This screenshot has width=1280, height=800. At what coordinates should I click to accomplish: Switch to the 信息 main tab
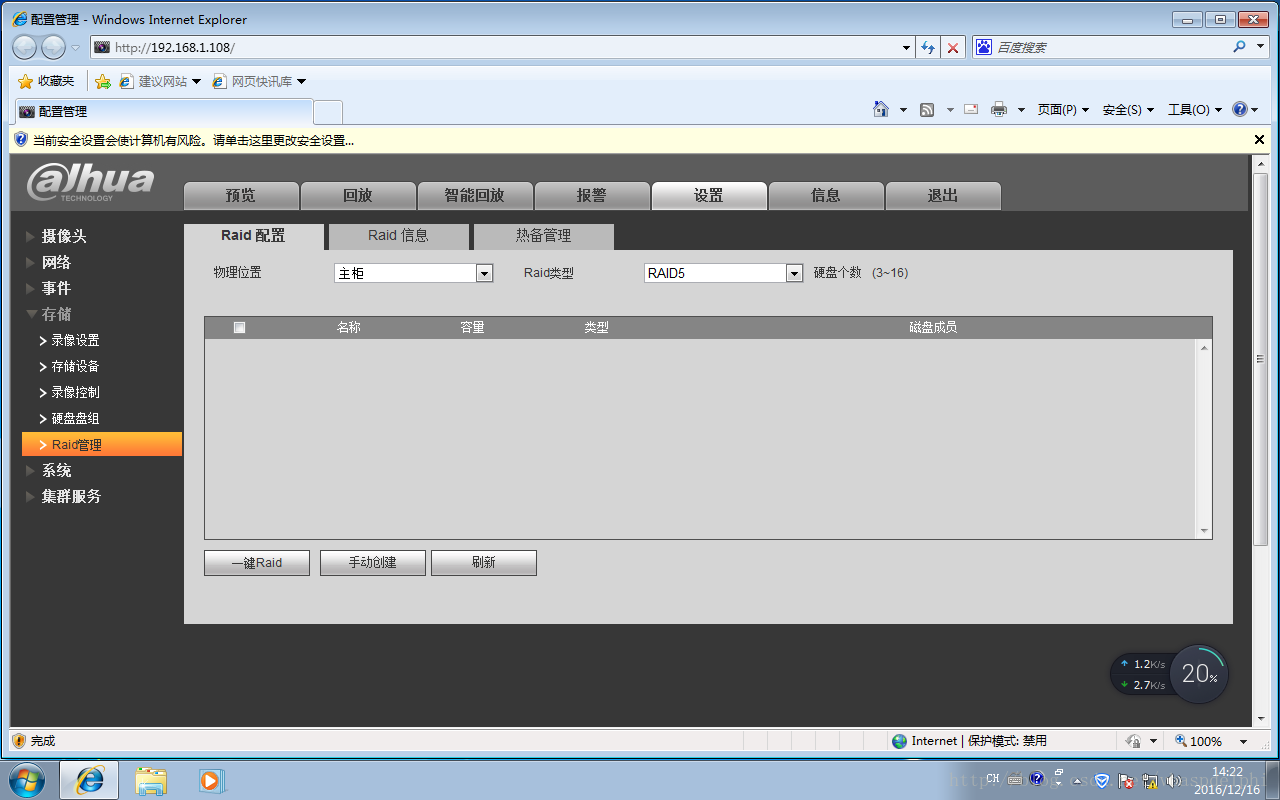[826, 196]
